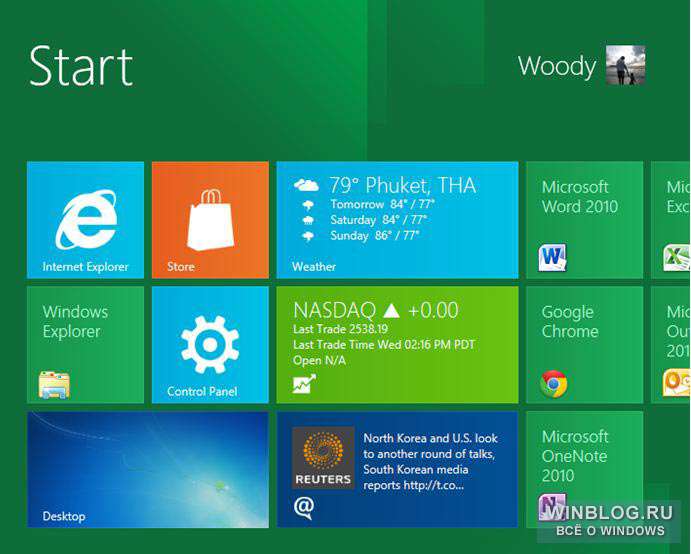This screenshot has width=691, height=554.
Task: Click the @ icon in news tile
Action: (x=304, y=508)
